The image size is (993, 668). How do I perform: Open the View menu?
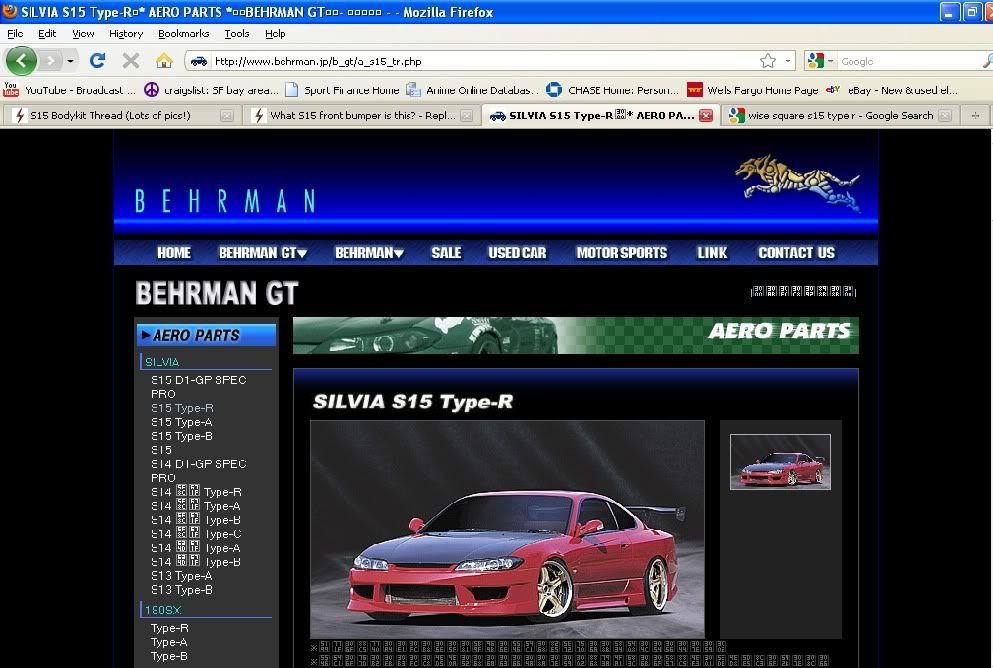(83, 34)
